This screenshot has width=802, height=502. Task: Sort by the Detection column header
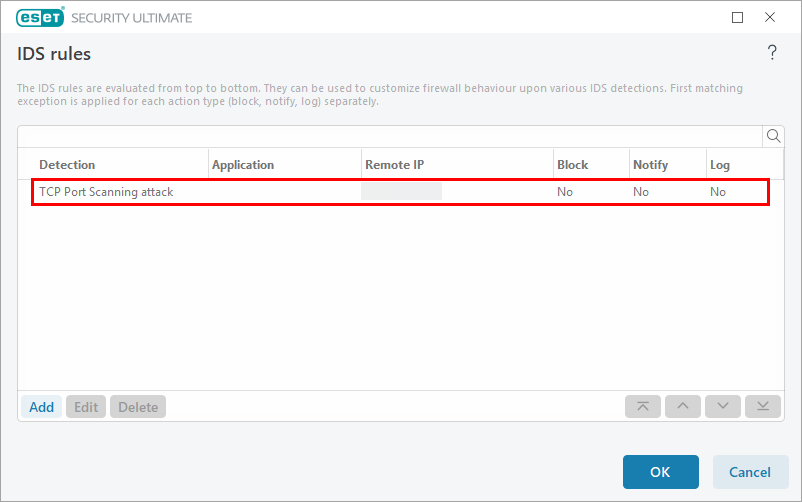coord(67,164)
